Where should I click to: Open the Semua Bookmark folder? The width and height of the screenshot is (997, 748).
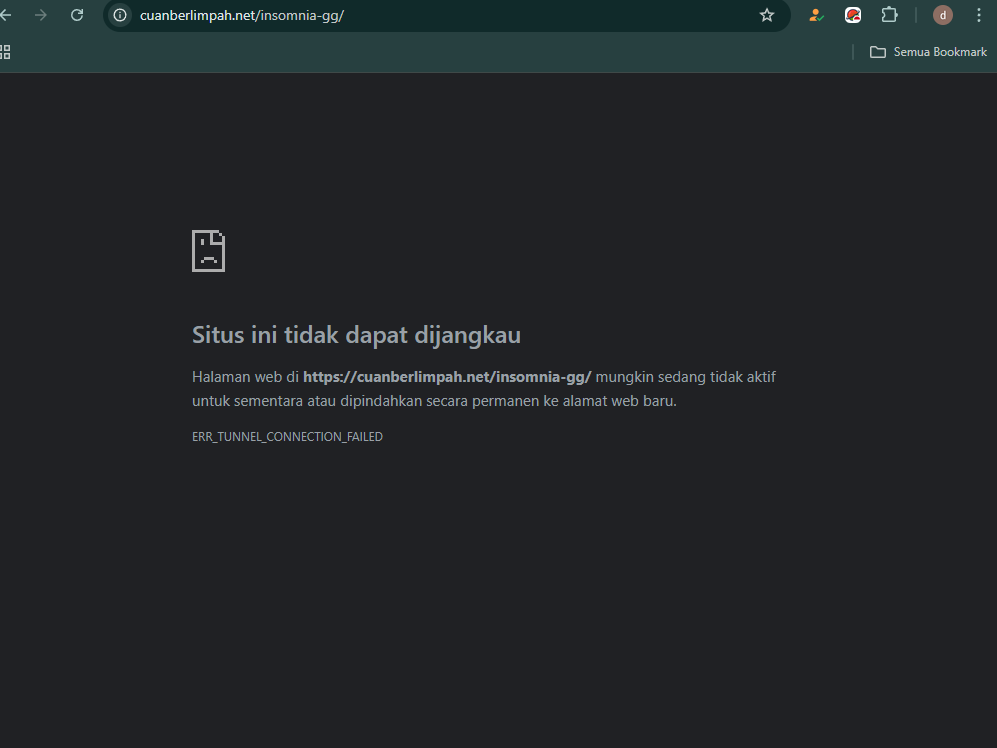coord(928,52)
